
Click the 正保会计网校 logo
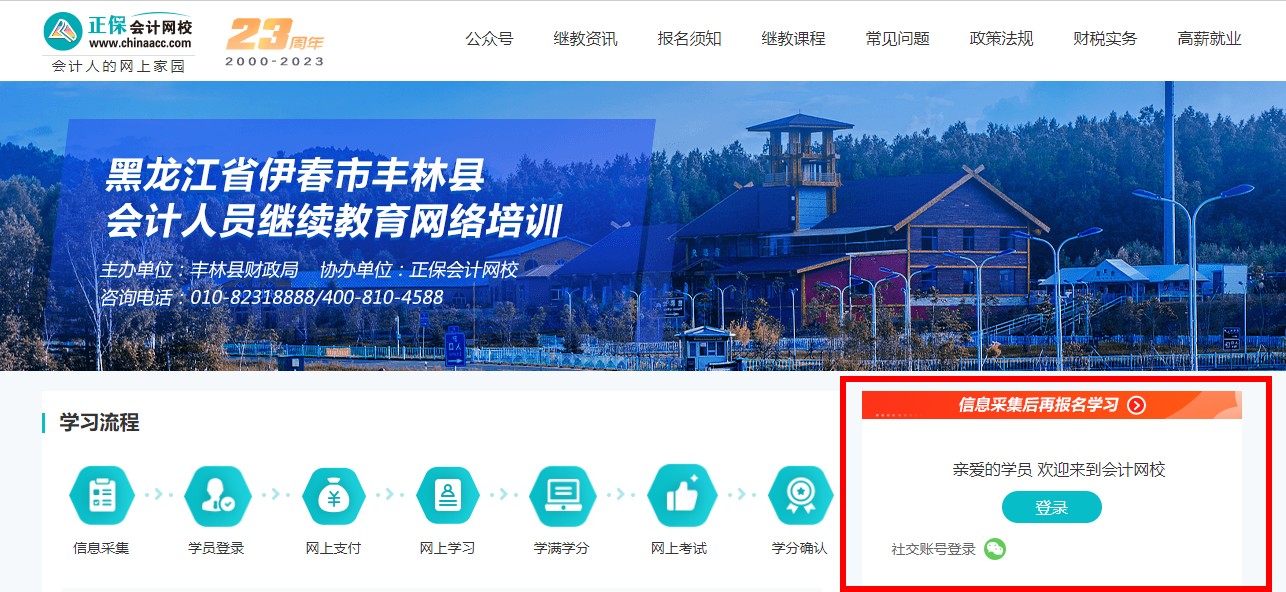click(x=118, y=32)
